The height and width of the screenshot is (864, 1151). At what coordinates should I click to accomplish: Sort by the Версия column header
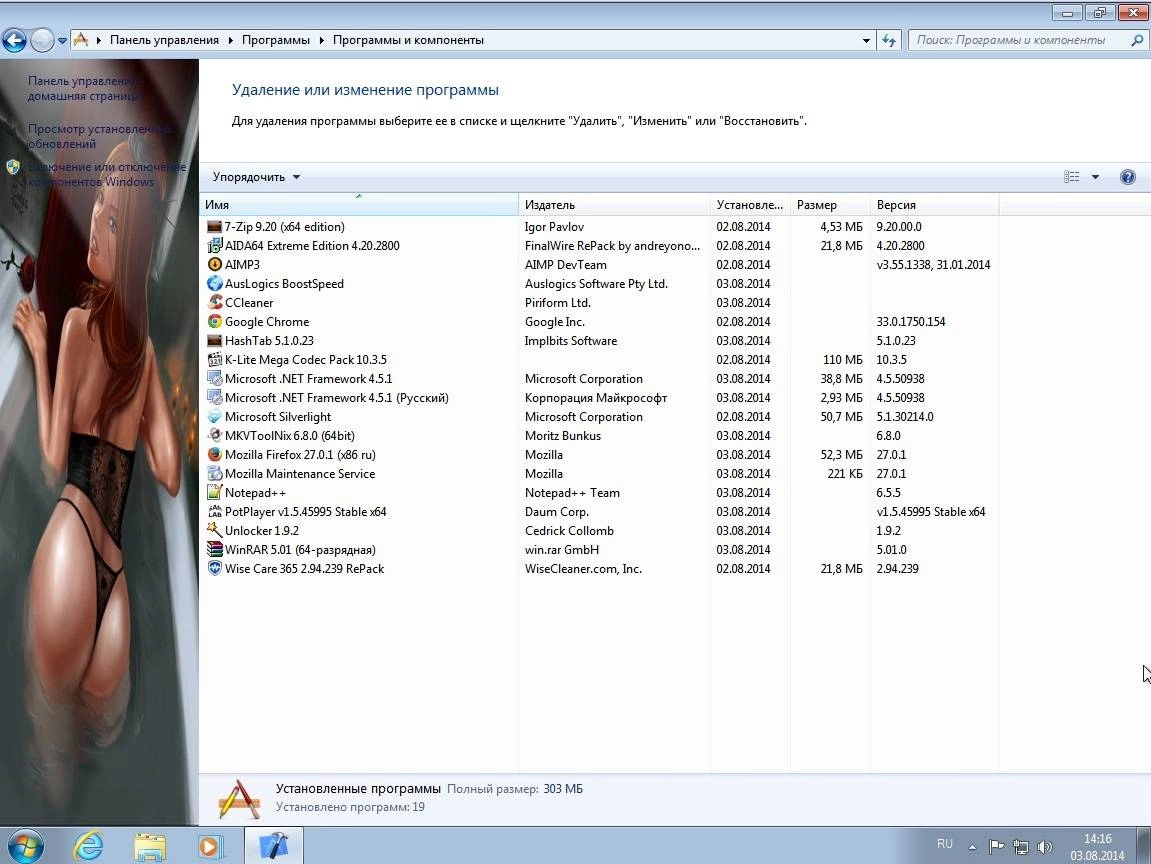(x=934, y=205)
